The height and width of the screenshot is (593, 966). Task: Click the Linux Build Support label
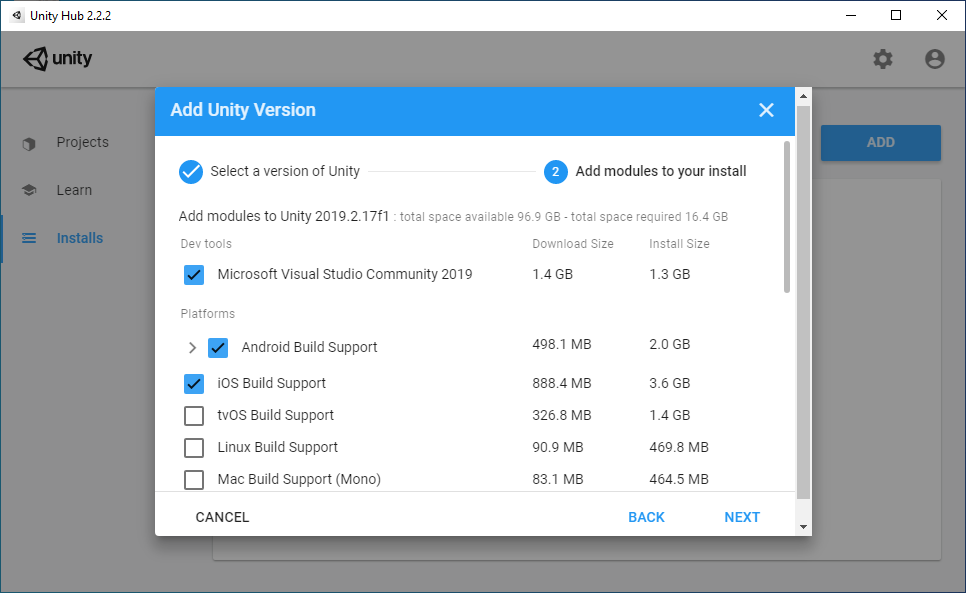coord(278,447)
